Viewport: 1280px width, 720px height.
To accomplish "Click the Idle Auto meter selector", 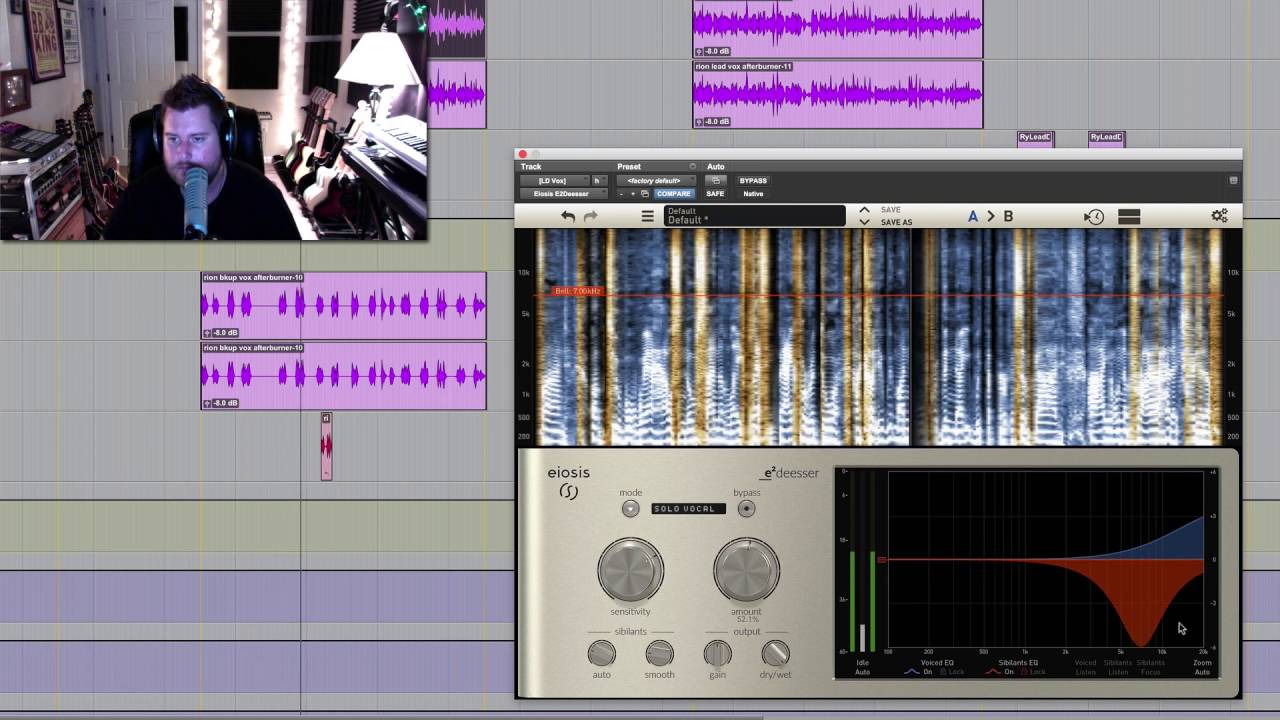I will (862, 667).
